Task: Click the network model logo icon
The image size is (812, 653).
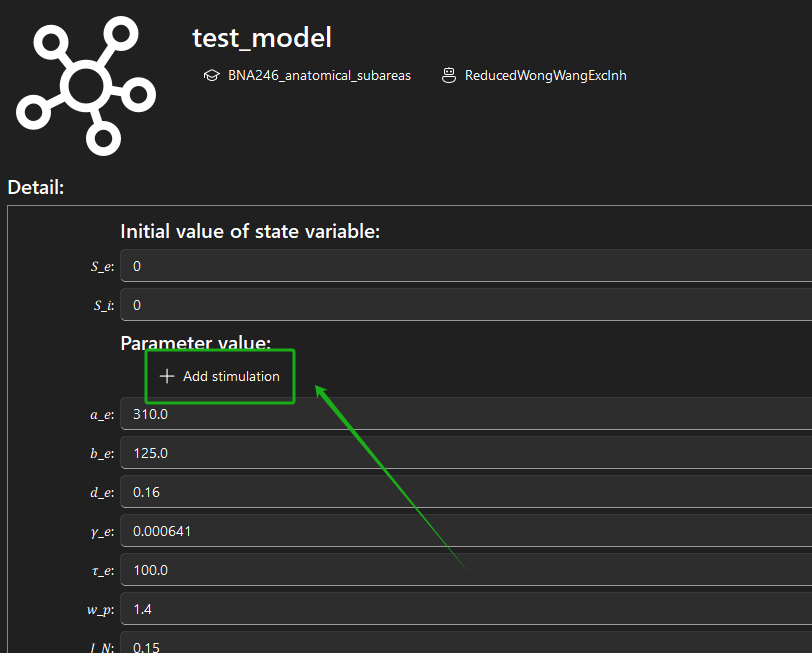Action: (x=86, y=85)
